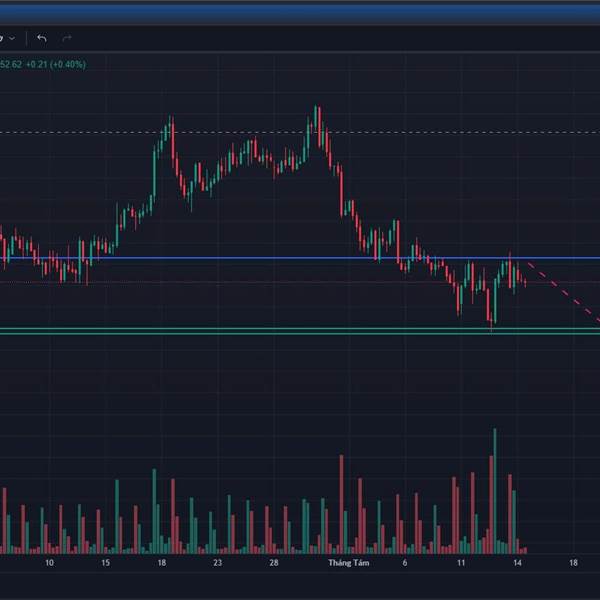
Task: Click the 18 label between 15 and 23
Action: (162, 562)
